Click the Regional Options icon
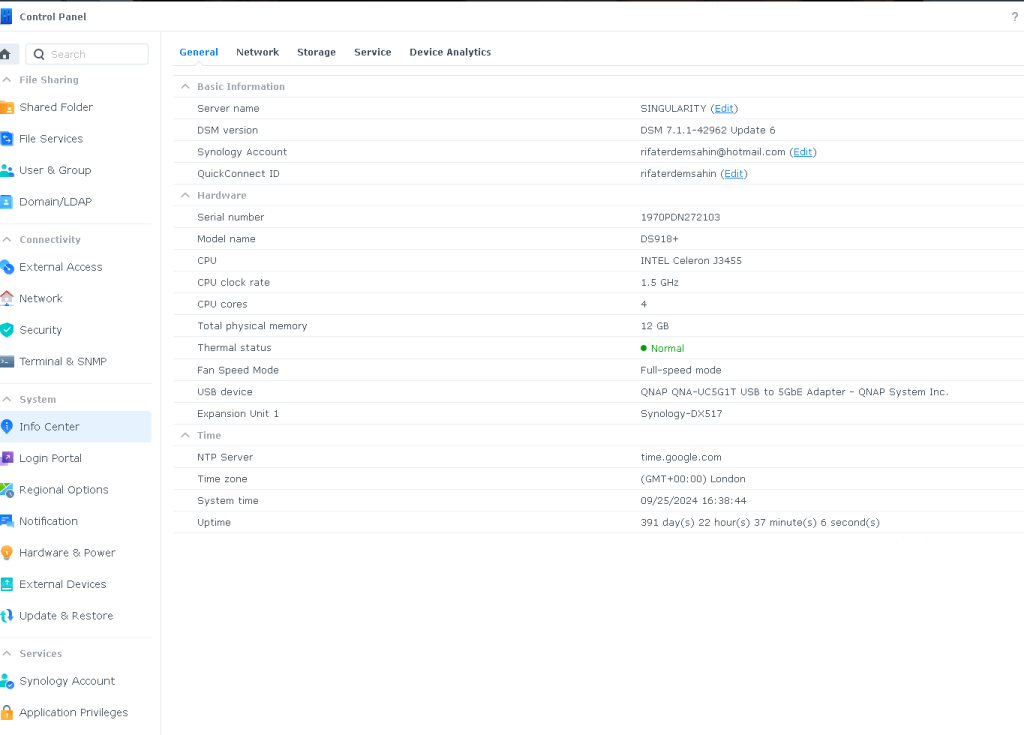Image resolution: width=1024 pixels, height=735 pixels. point(7,489)
